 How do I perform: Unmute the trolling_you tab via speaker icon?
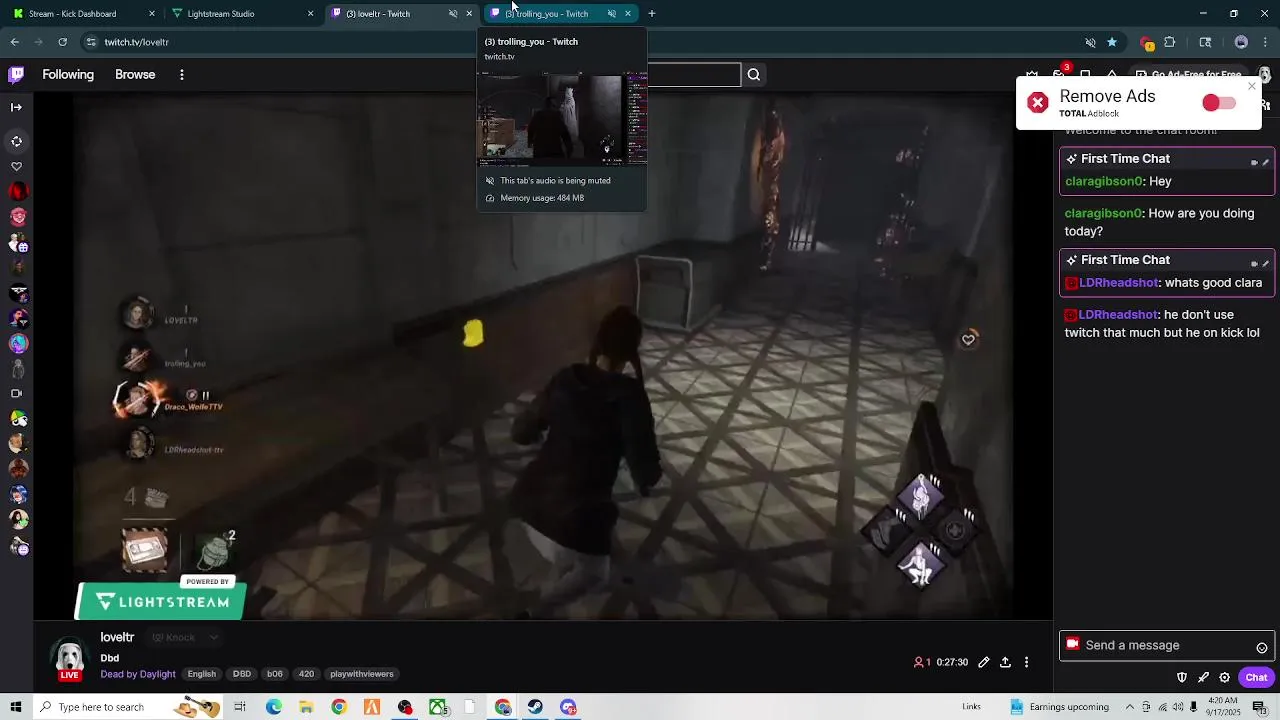tap(611, 14)
